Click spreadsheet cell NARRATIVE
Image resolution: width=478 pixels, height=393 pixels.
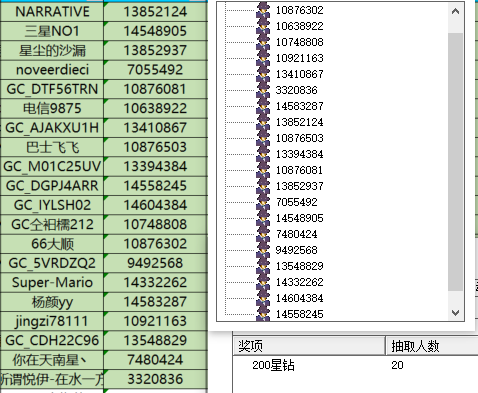52,12
